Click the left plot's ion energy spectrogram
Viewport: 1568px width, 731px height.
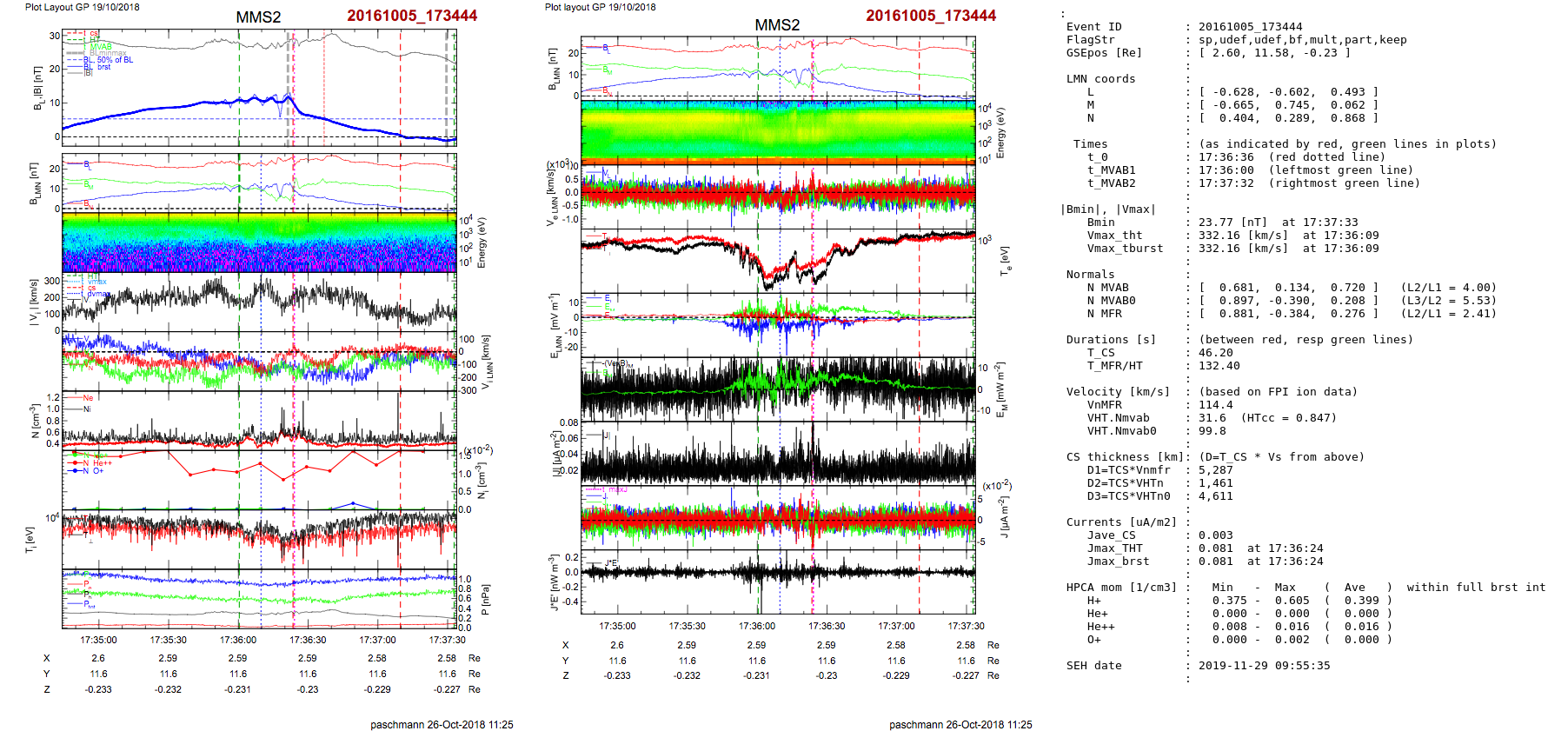(x=259, y=243)
